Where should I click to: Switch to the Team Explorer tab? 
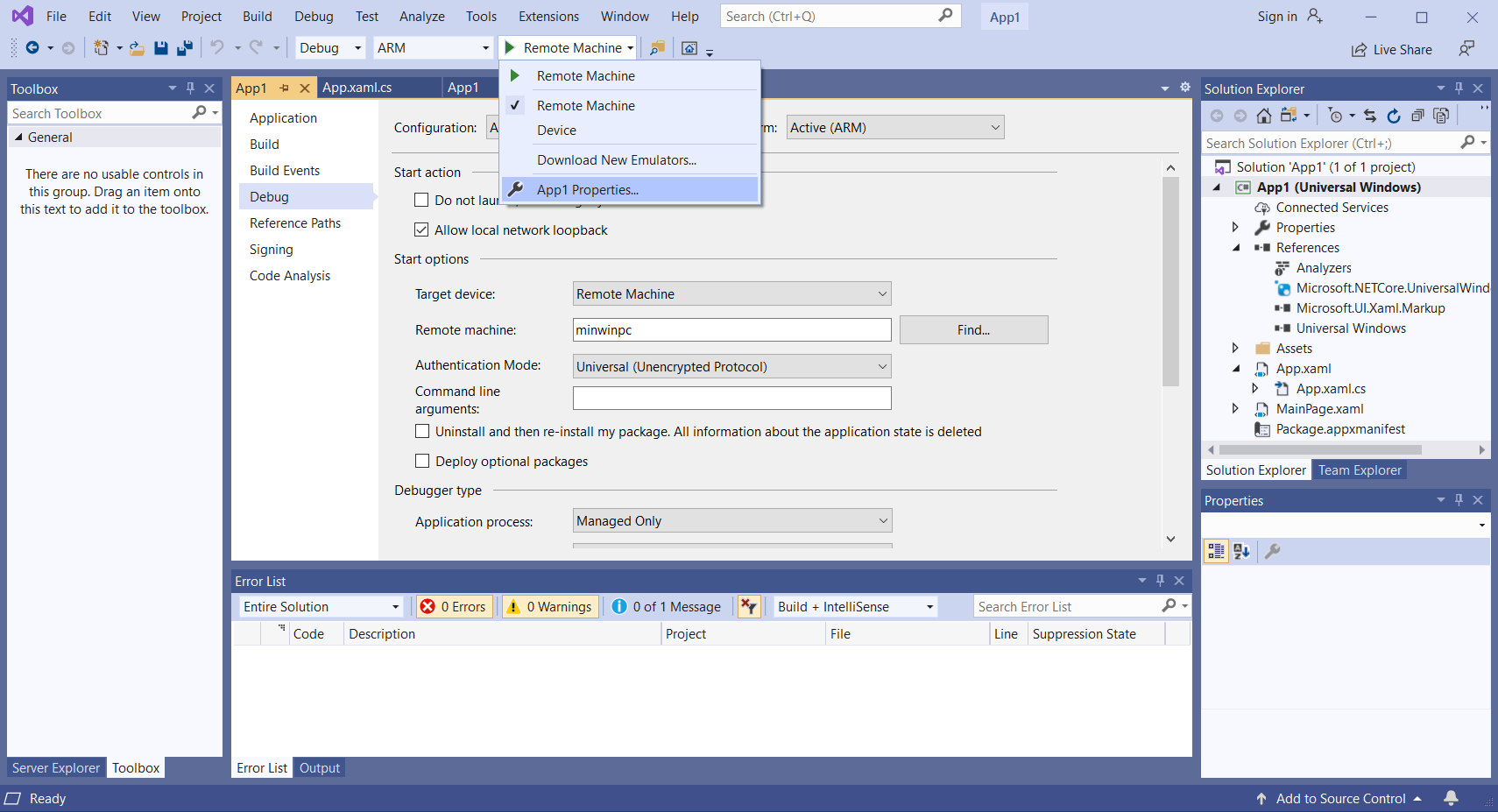[1360, 470]
